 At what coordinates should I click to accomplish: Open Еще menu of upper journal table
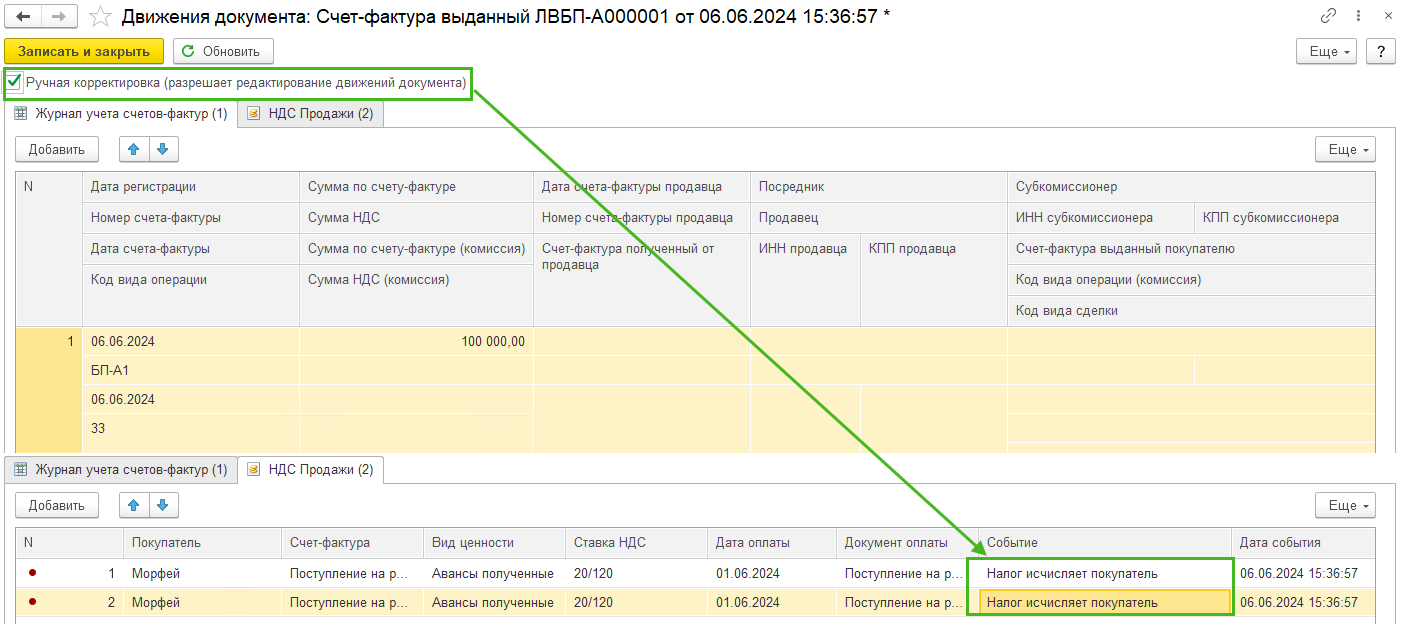click(1345, 149)
